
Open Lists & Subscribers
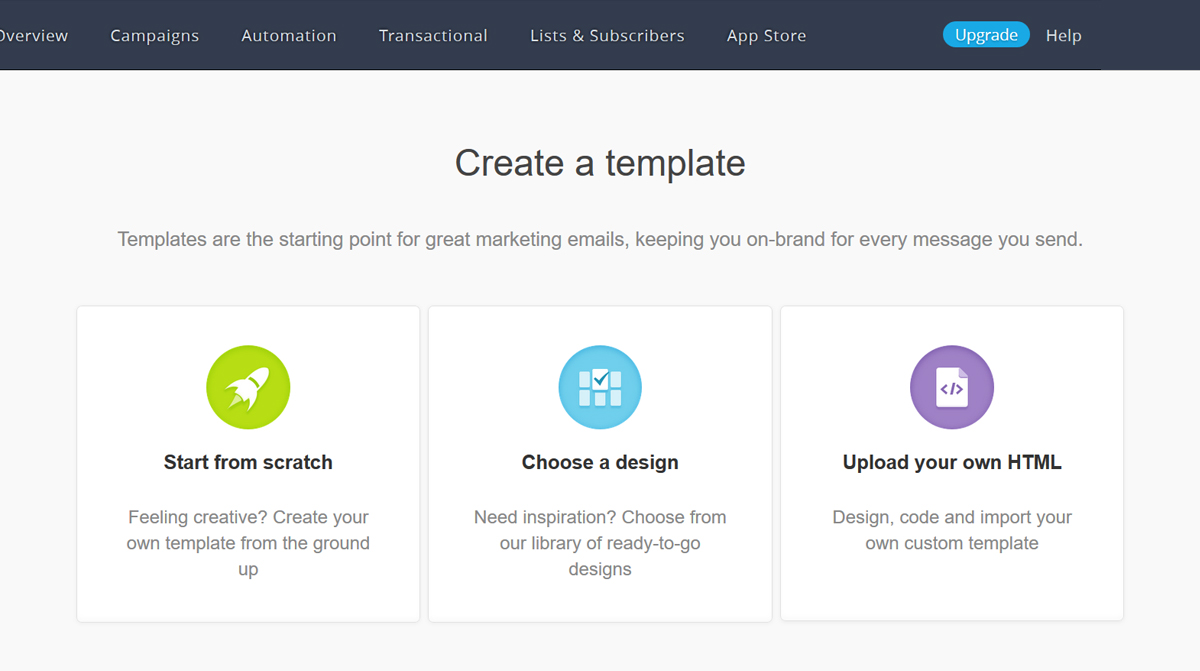(x=607, y=36)
